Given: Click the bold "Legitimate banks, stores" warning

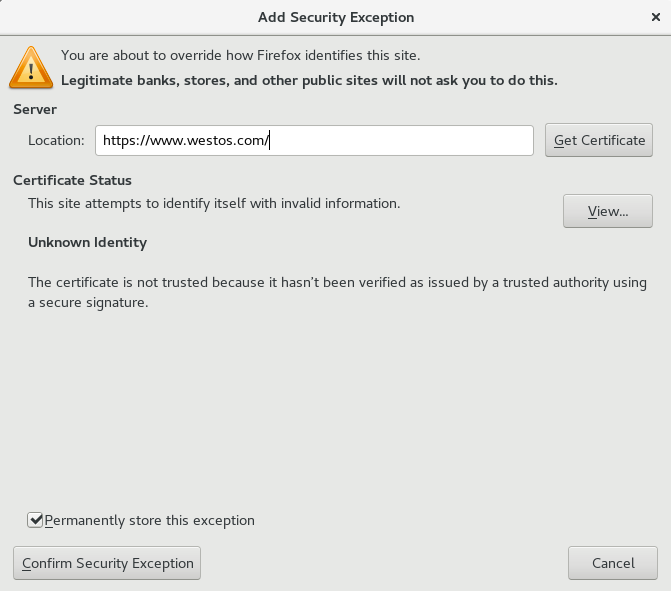Looking at the screenshot, I should [309, 80].
